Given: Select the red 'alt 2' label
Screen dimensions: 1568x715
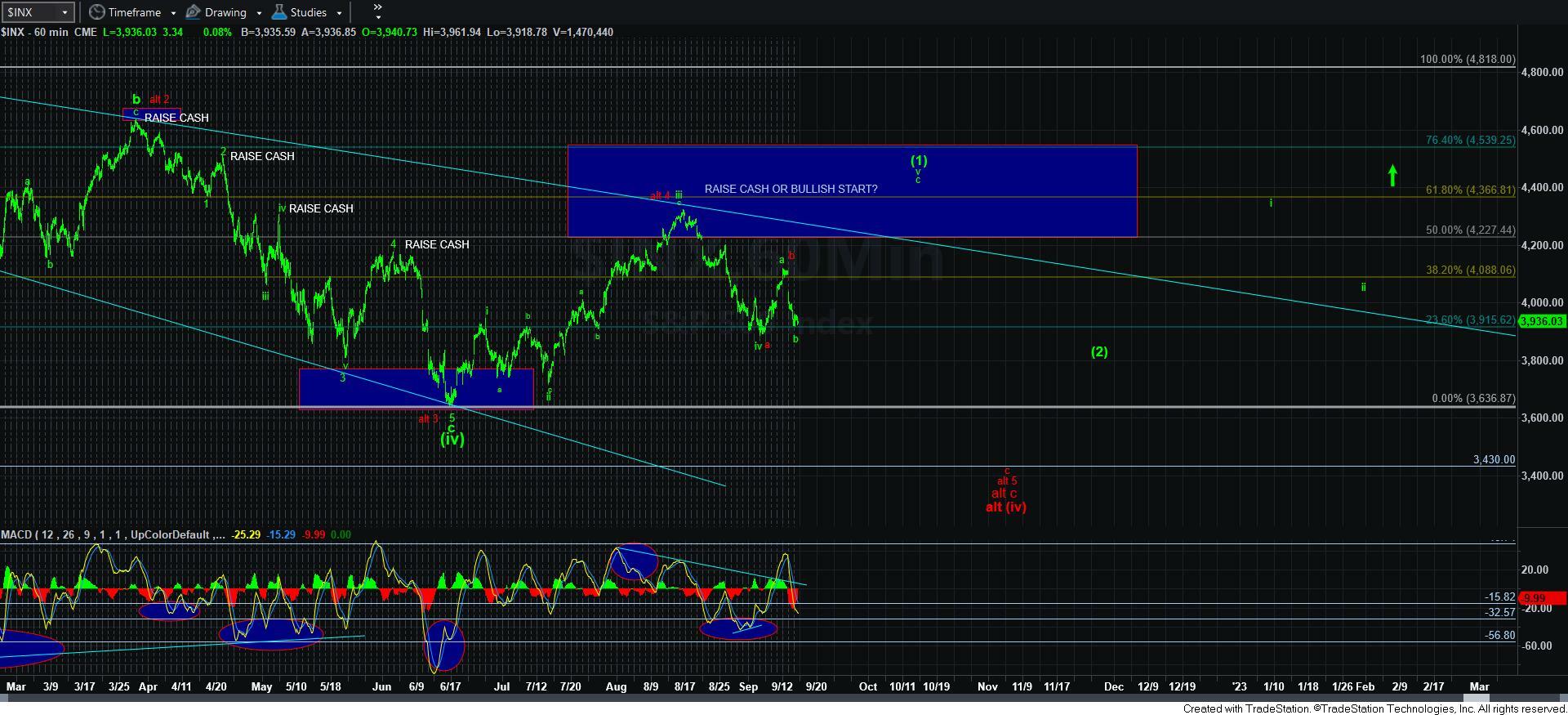Looking at the screenshot, I should coord(159,100).
